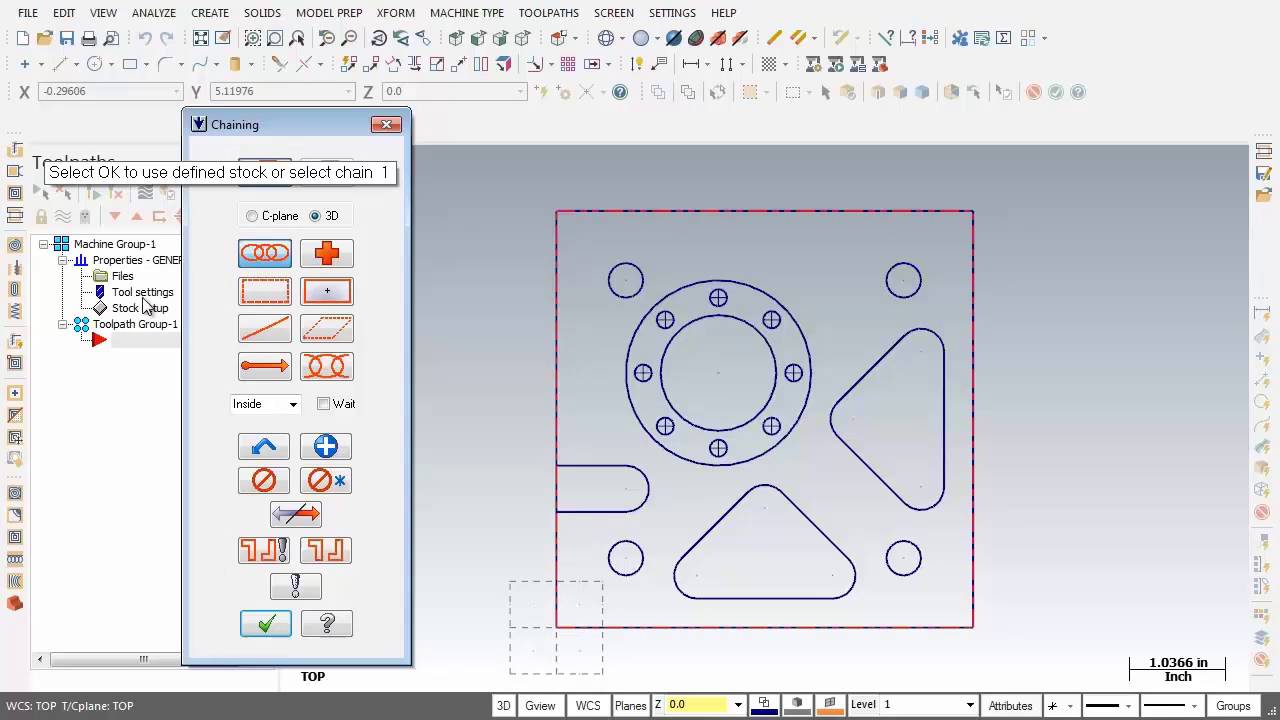Image resolution: width=1280 pixels, height=720 pixels.
Task: Click the Print icon
Action: pos(89,38)
